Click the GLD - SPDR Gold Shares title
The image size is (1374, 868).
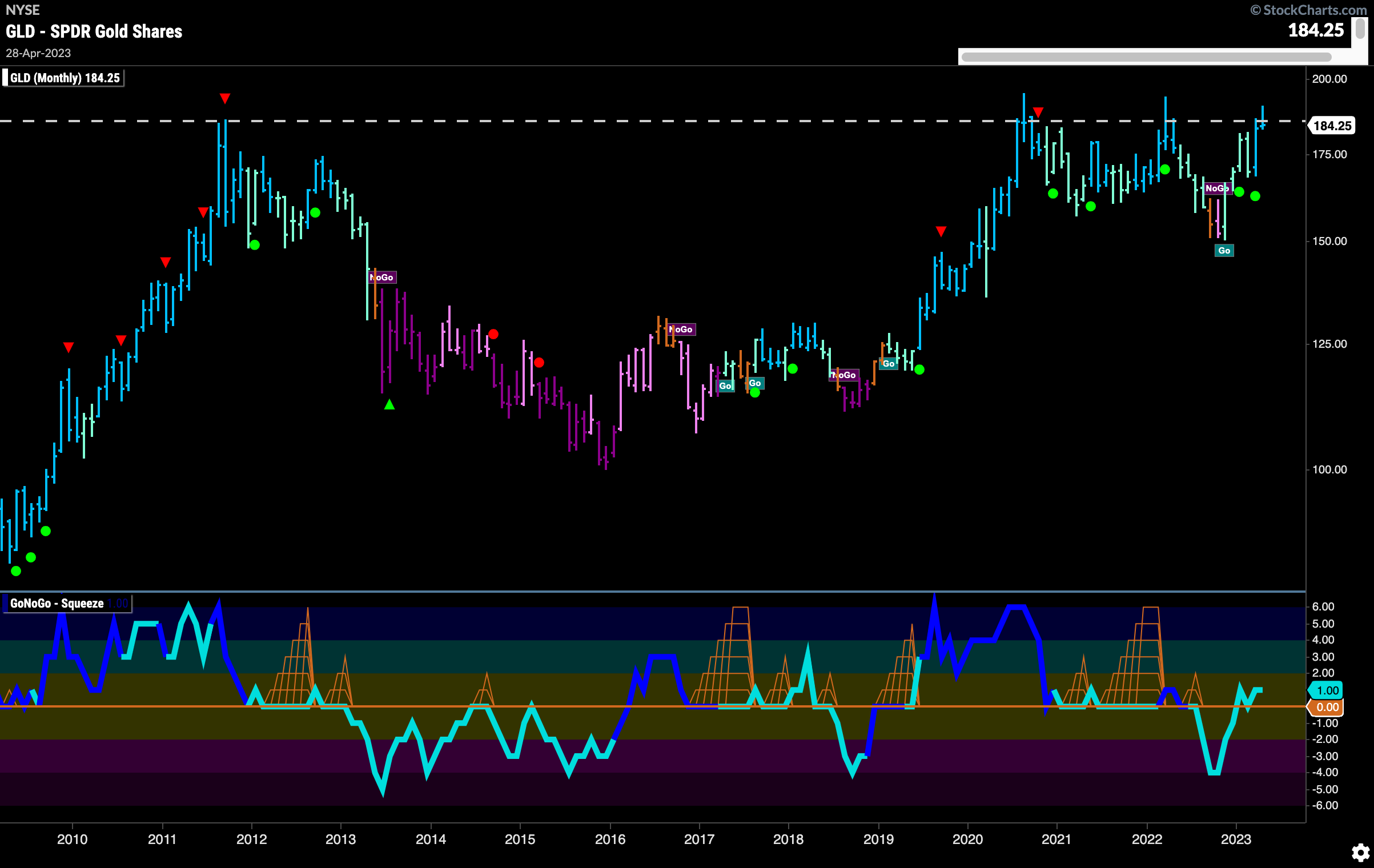tap(94, 31)
